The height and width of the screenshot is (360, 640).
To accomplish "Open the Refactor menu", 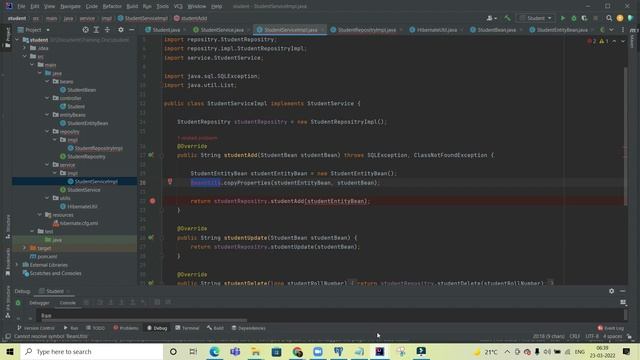I will 112,6.
